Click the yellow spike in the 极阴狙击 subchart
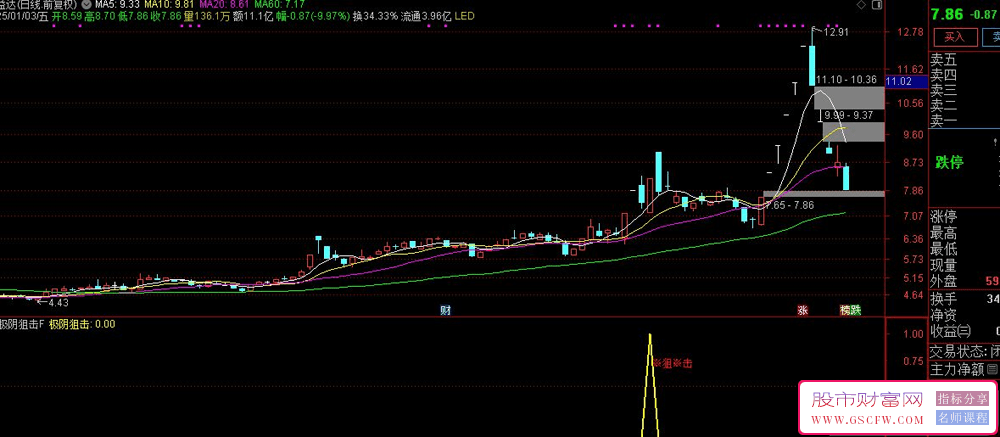This screenshot has height=437, width=1000. pyautogui.click(x=650, y=386)
